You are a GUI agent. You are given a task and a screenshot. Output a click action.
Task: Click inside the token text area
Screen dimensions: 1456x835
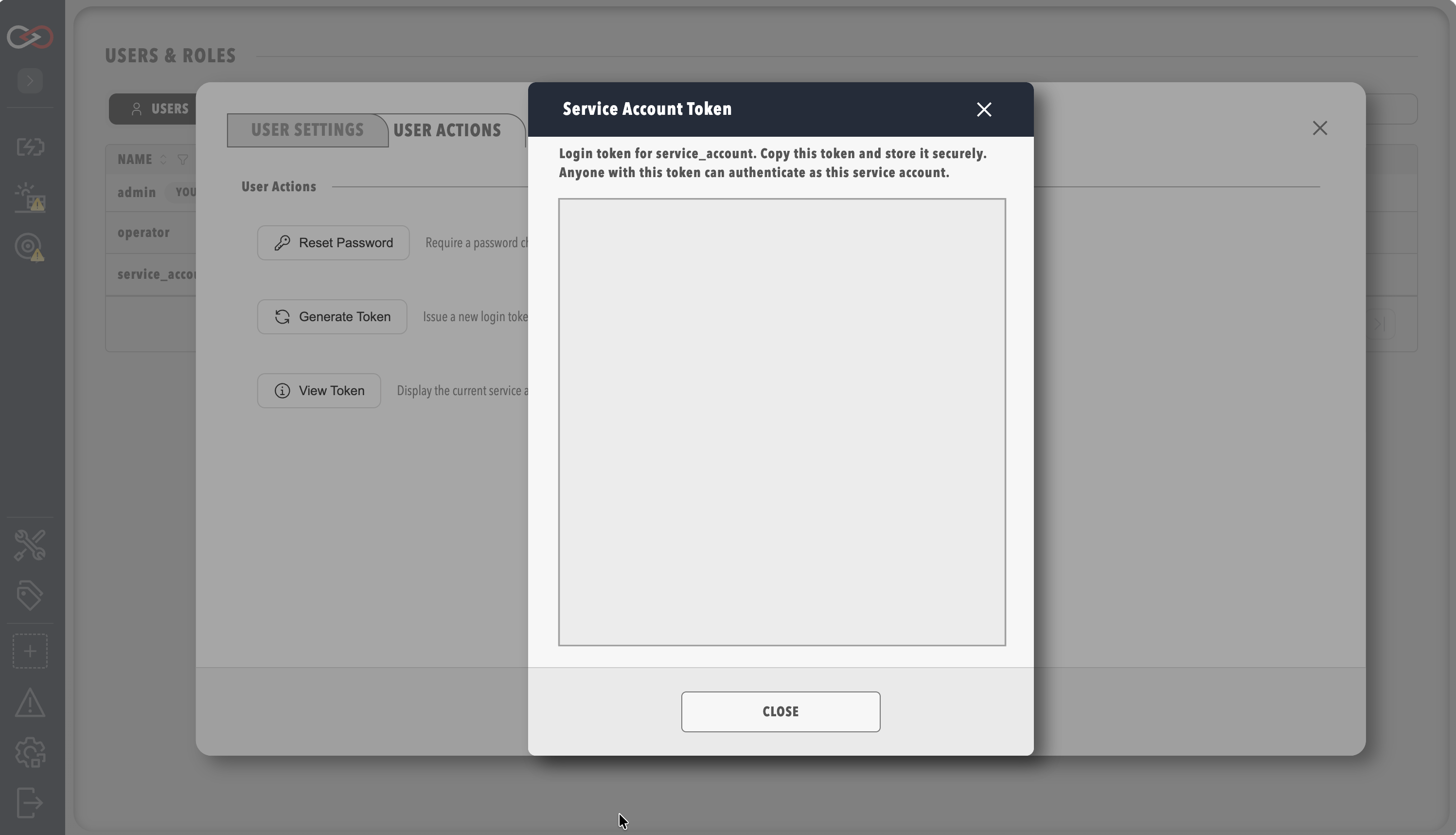(x=781, y=422)
